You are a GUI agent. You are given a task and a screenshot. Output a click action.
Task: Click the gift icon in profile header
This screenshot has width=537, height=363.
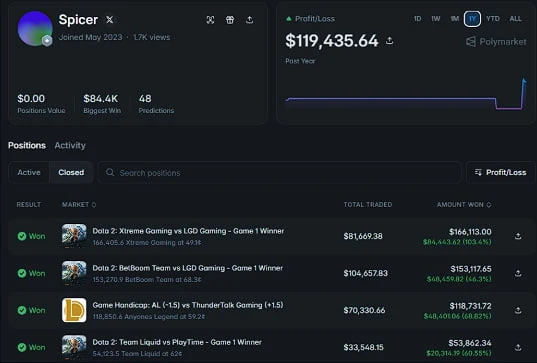pyautogui.click(x=230, y=20)
